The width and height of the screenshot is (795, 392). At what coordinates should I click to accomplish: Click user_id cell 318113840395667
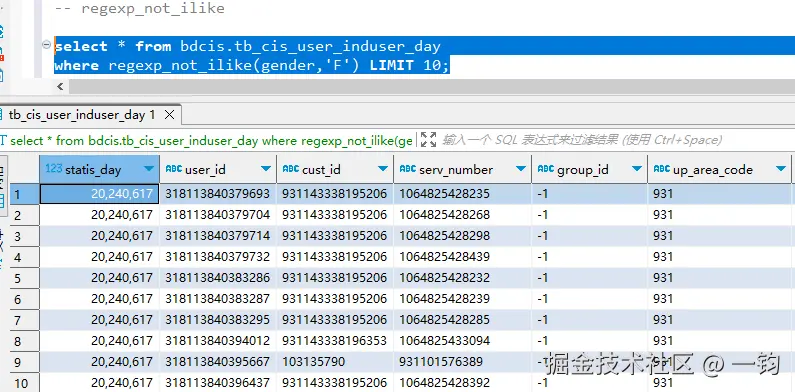[218, 362]
